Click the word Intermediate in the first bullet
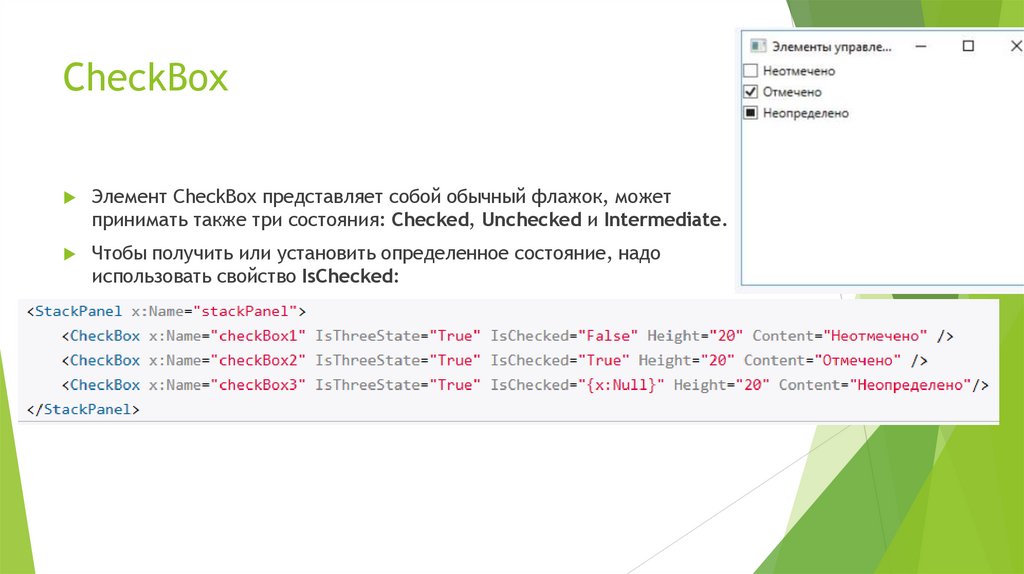Screen dimensions: 1024x574 [665, 220]
